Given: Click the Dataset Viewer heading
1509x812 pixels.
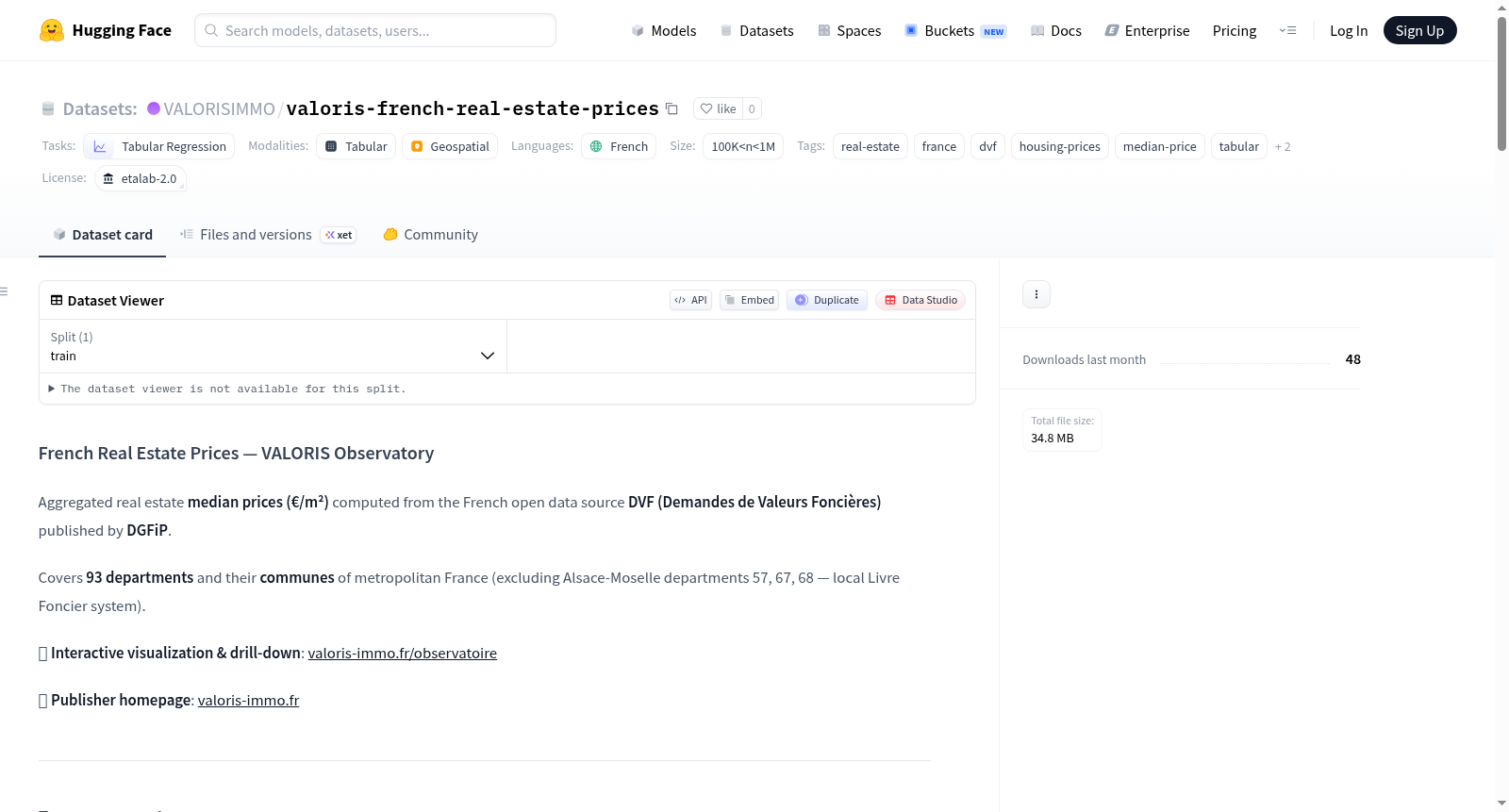Looking at the screenshot, I should (x=116, y=301).
